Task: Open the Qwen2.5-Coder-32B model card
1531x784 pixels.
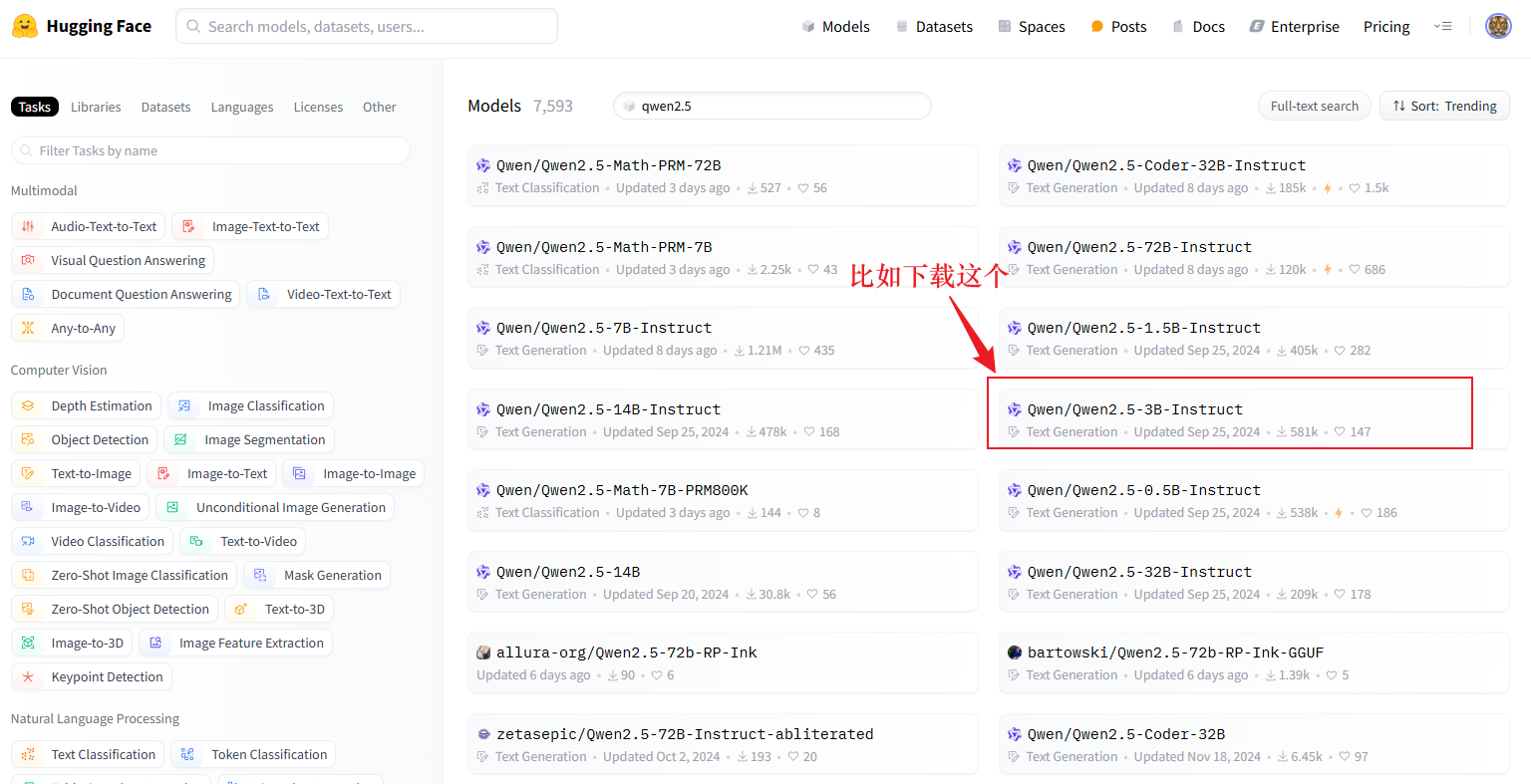Action: click(x=1254, y=744)
